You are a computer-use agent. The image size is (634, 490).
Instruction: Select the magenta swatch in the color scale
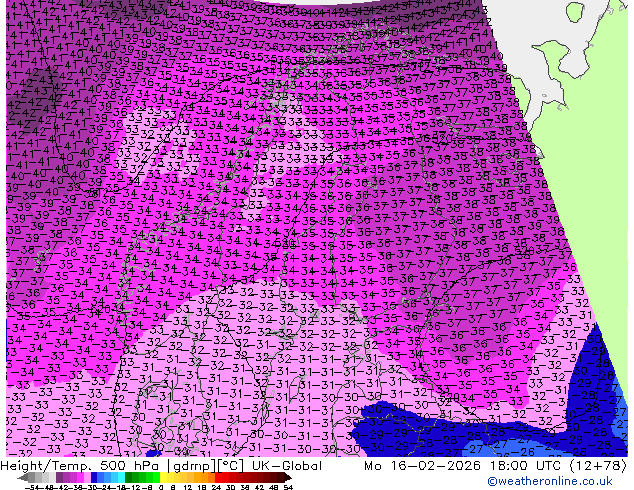80,478
